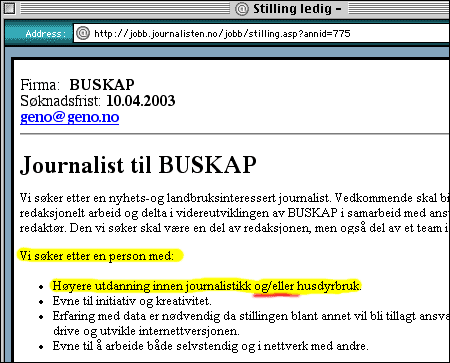Click the deadline date 10.04.2003
This screenshot has height=363, width=450.
pos(141,101)
